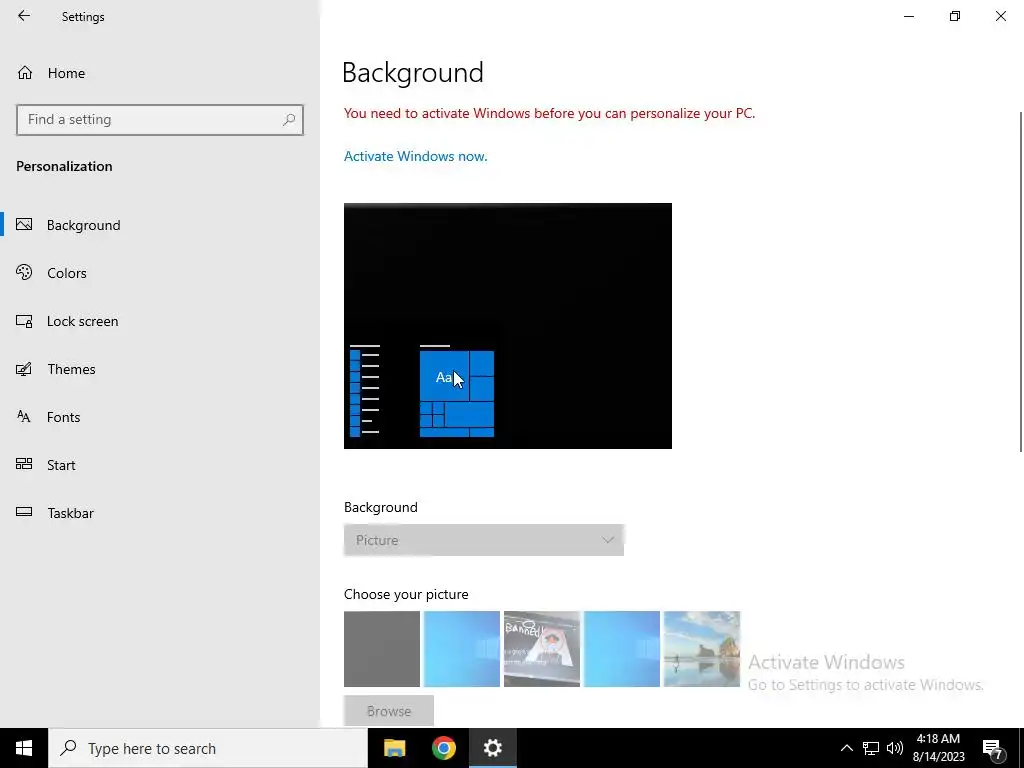The height and width of the screenshot is (768, 1024).
Task: Open File Explorer from the taskbar
Action: point(394,748)
